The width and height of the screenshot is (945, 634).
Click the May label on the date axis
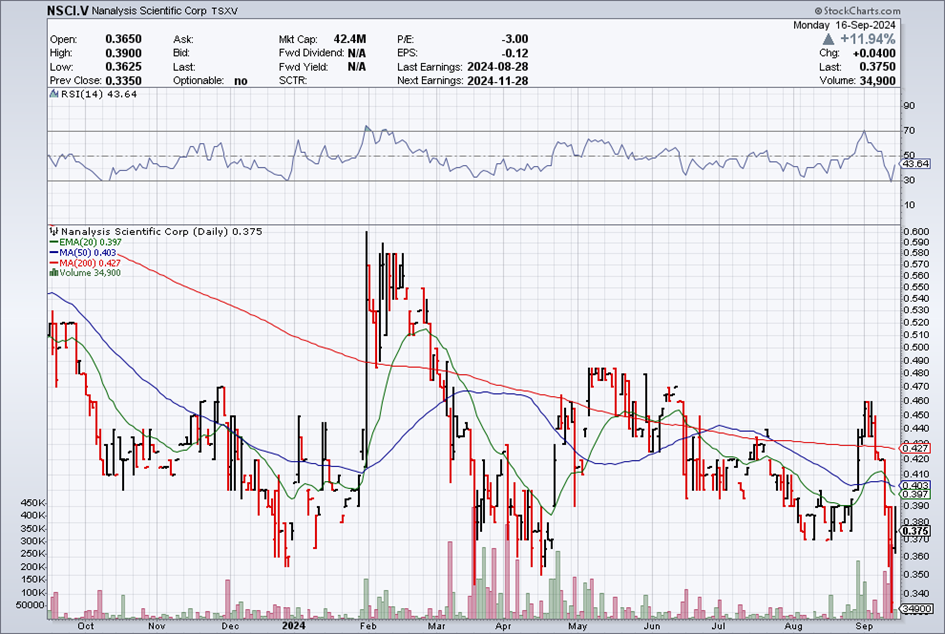pos(577,626)
